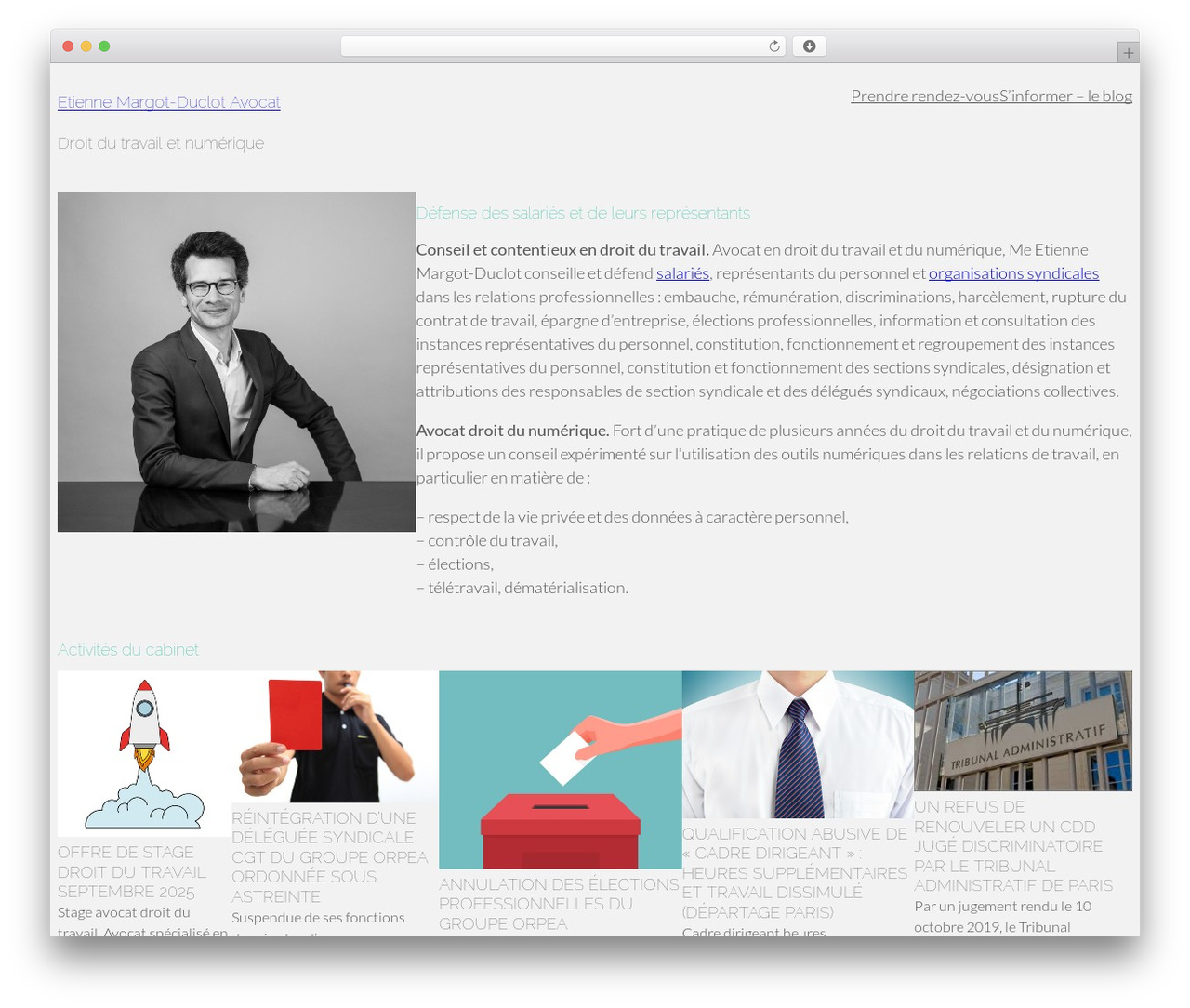The image size is (1190, 1008).
Task: Open the Prendre rendez-vous menu link
Action: coord(925,96)
